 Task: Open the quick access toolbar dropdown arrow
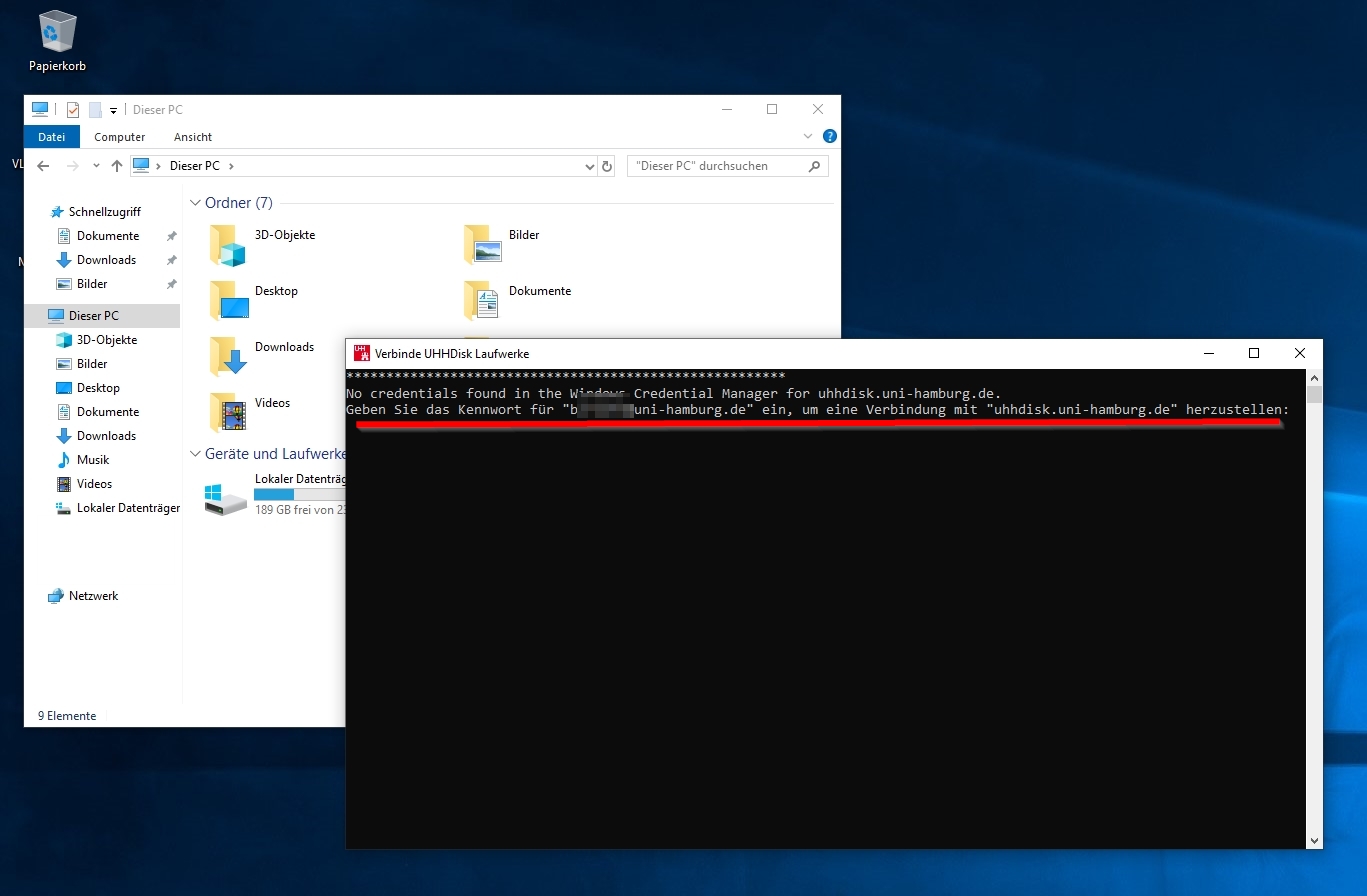(x=114, y=110)
